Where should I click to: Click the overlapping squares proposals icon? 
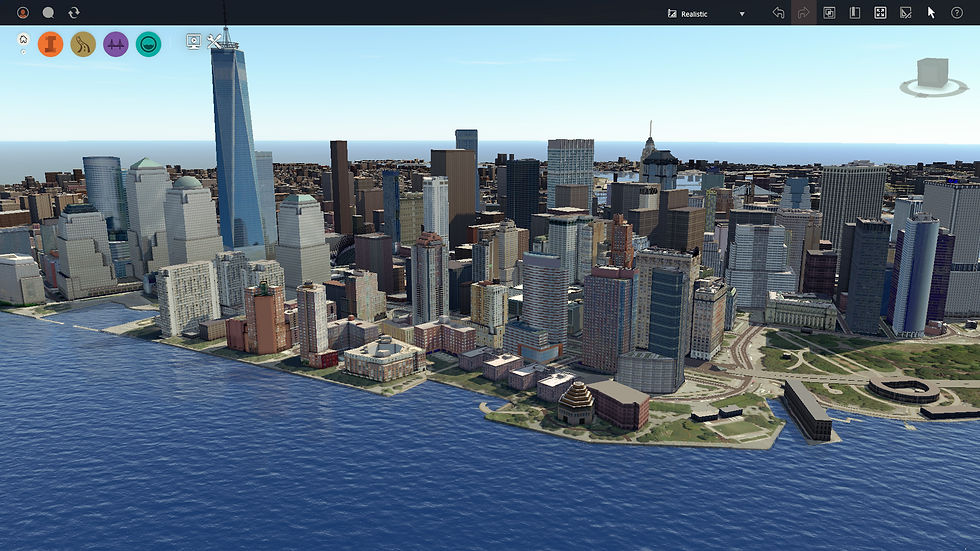click(829, 12)
